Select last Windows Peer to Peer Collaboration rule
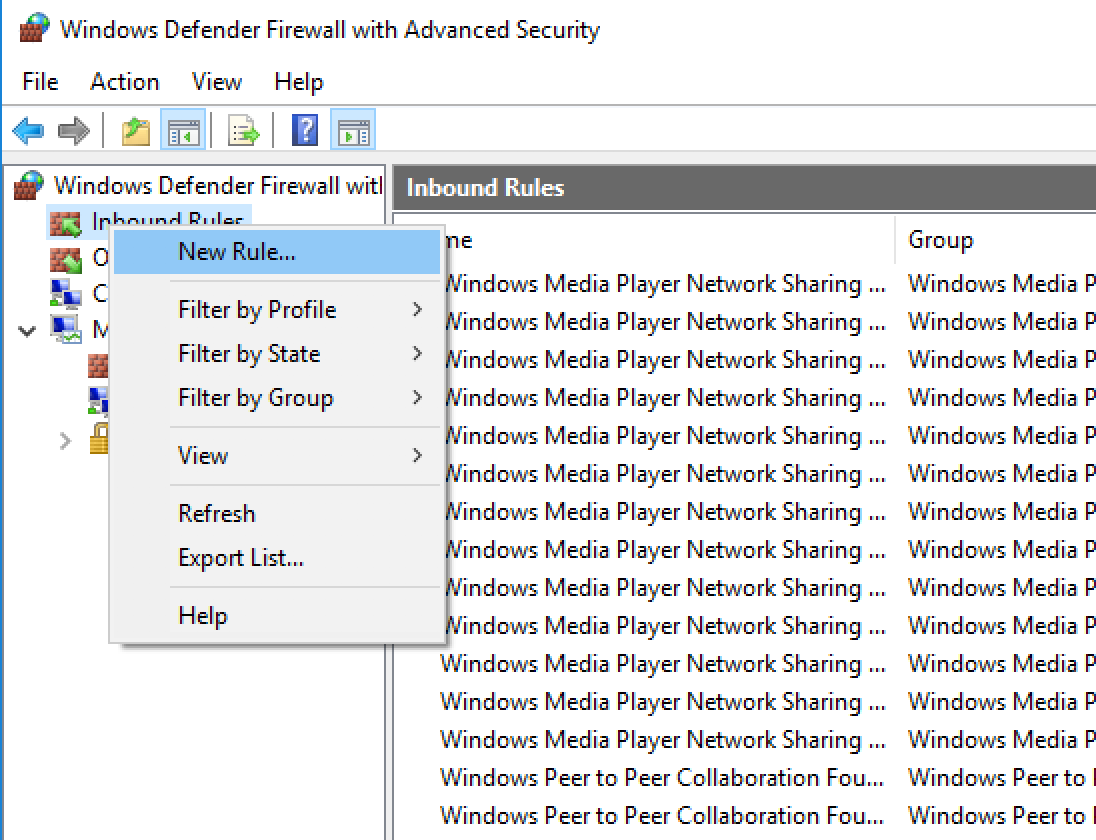 pyautogui.click(x=661, y=815)
